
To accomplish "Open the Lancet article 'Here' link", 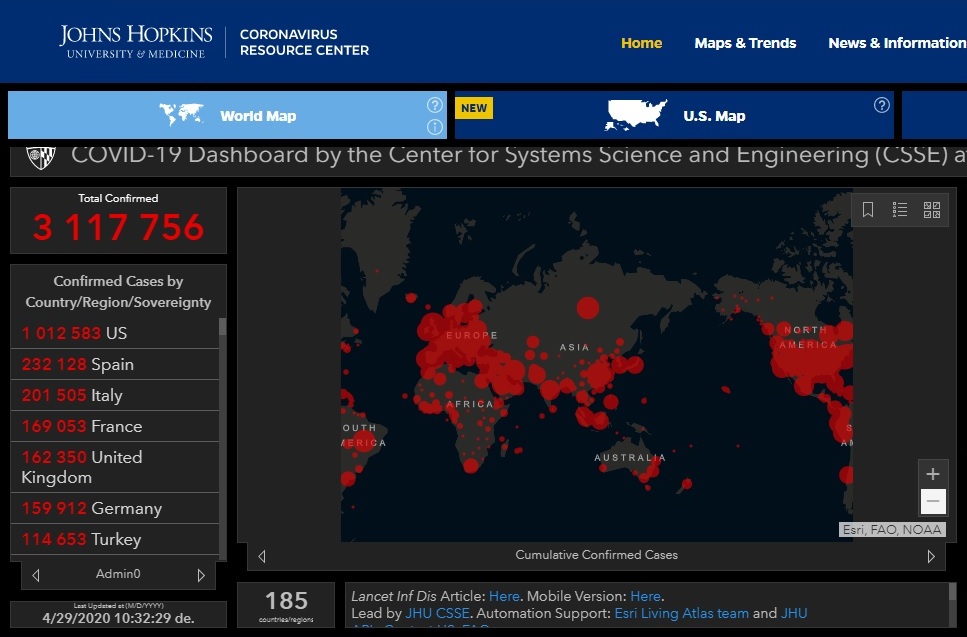I will (504, 596).
